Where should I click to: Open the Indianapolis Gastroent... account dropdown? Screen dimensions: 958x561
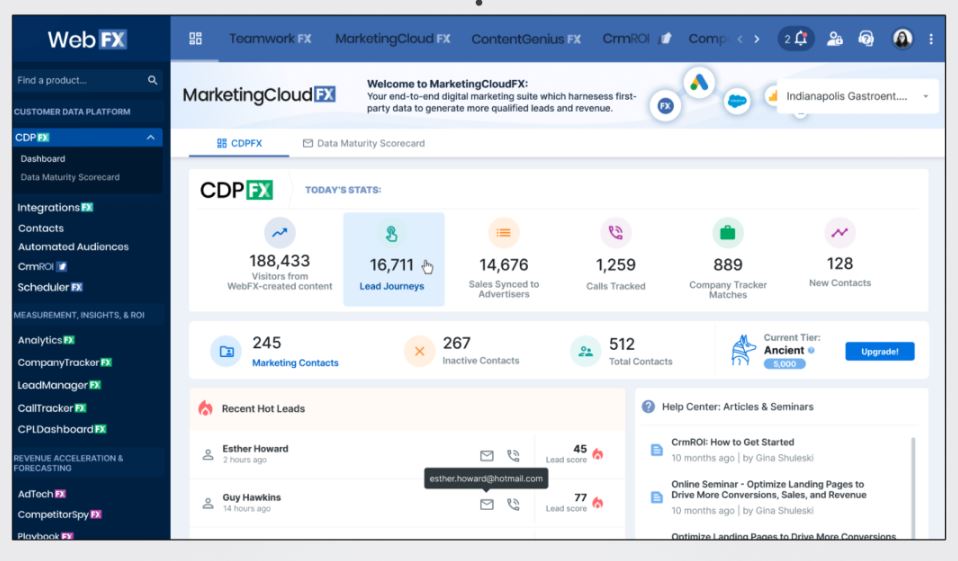pyautogui.click(x=857, y=96)
